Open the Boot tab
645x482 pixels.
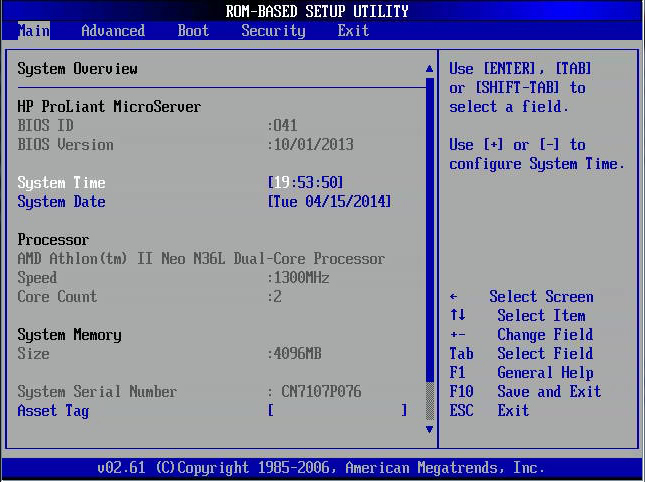(x=193, y=31)
